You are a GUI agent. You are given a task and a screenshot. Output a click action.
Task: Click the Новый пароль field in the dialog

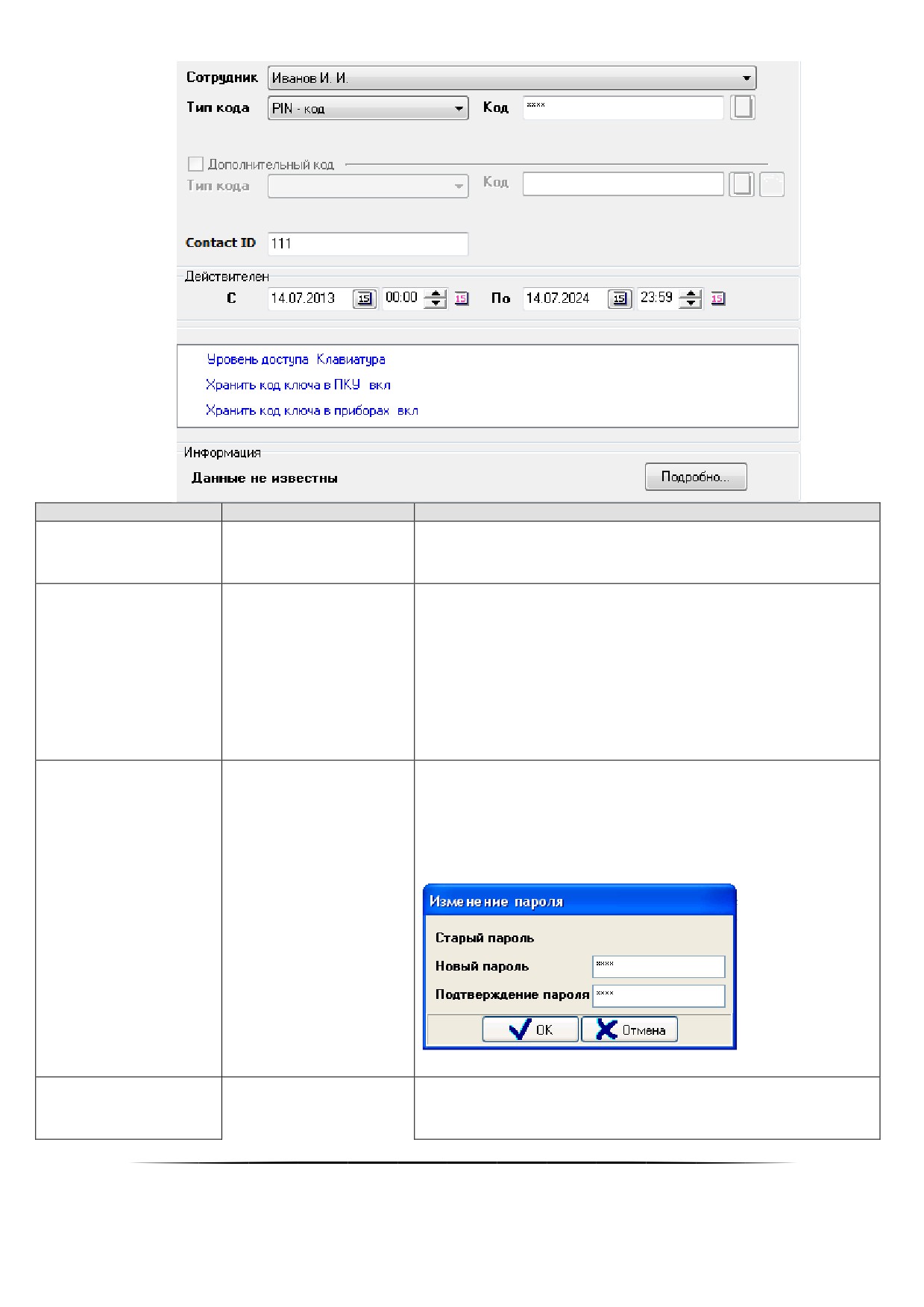point(659,966)
